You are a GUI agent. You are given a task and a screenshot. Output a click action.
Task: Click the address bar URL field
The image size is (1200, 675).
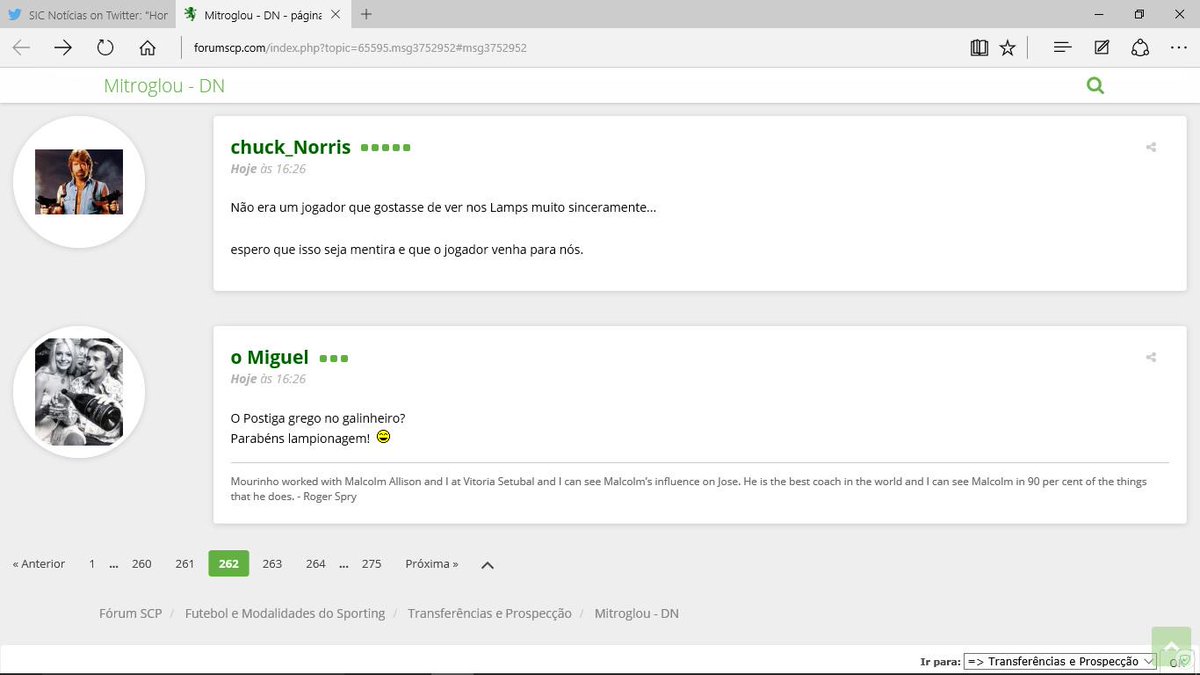(x=570, y=47)
